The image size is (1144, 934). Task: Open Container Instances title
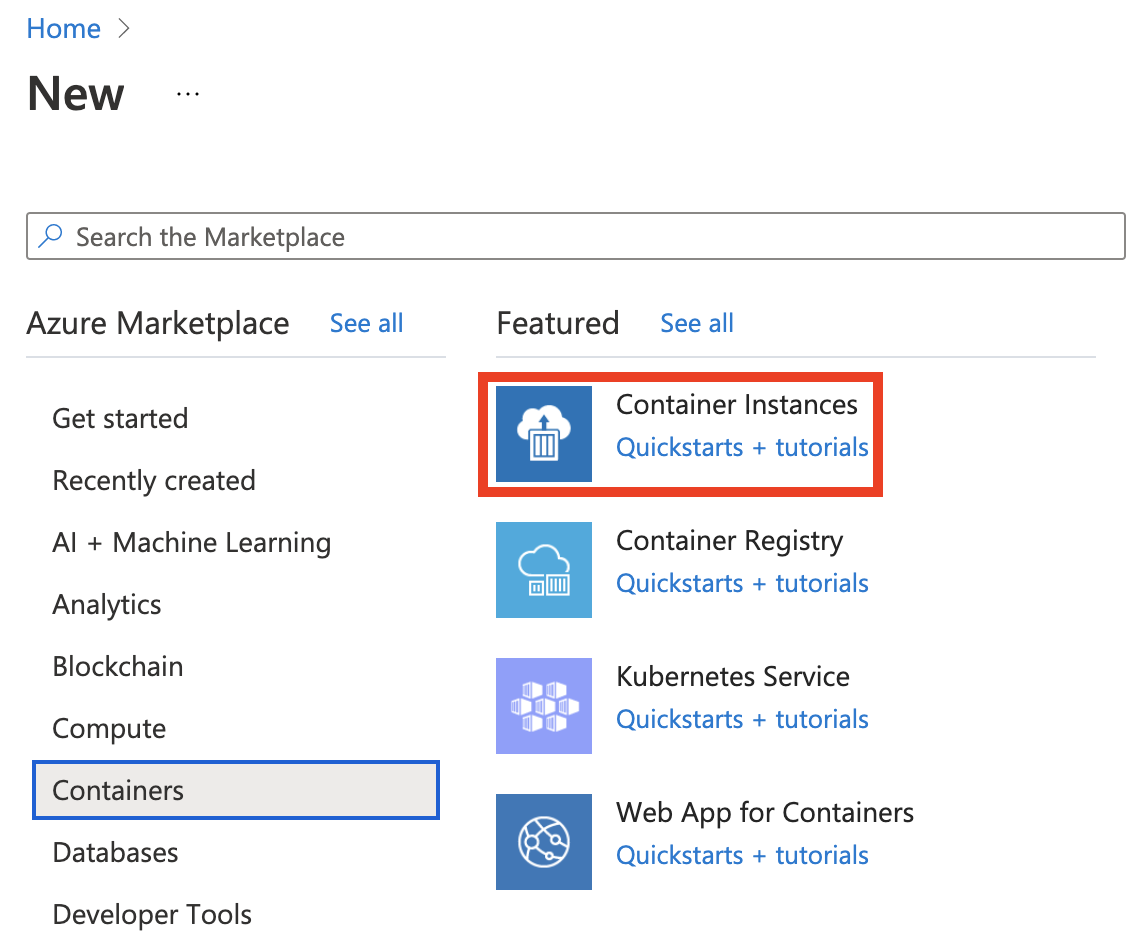(737, 405)
